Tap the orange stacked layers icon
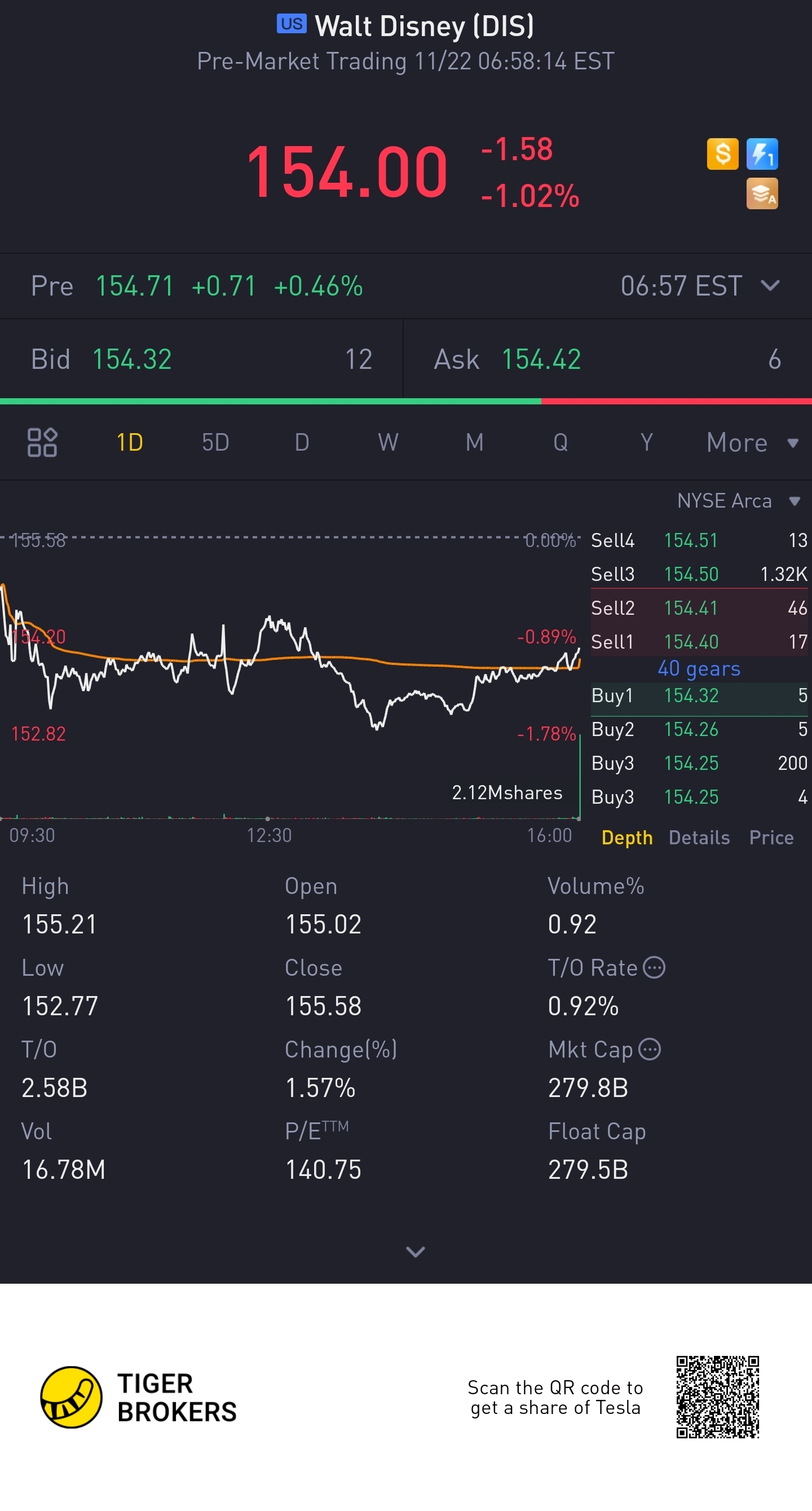This screenshot has height=1511, width=812. 762,193
